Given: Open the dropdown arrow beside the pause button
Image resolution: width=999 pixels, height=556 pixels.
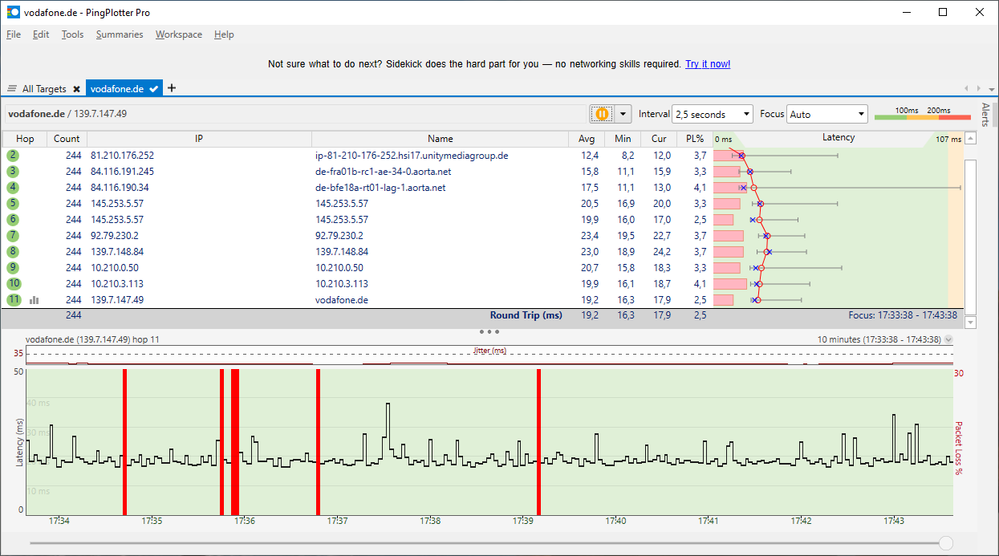Looking at the screenshot, I should (622, 114).
